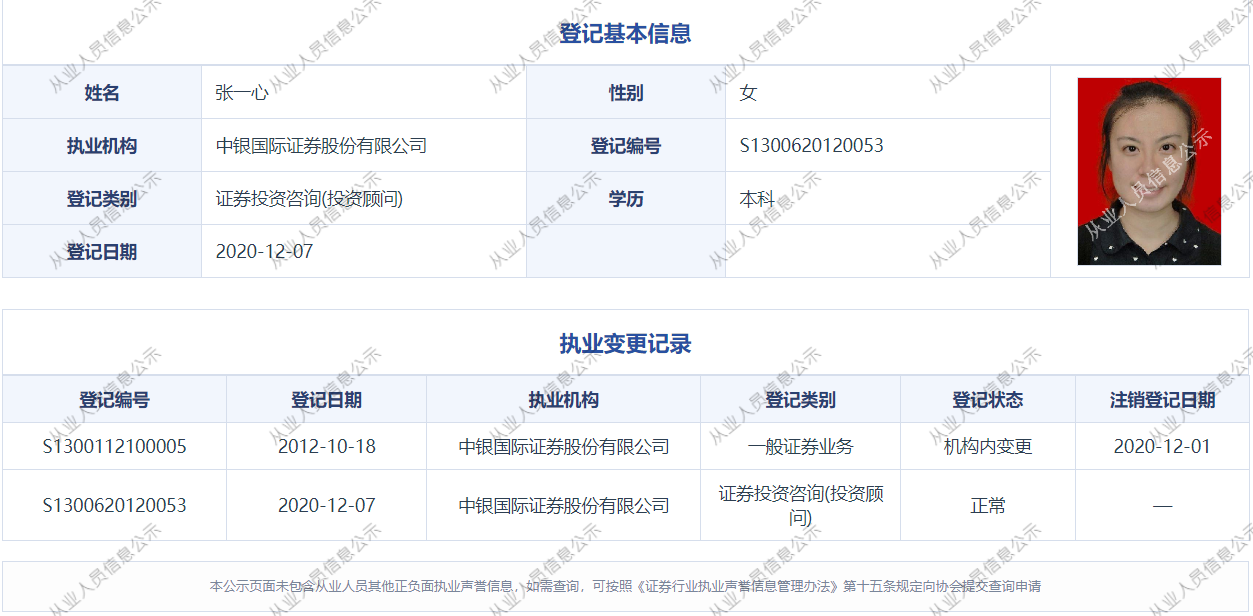Click the 登记状态 column header

[988, 400]
